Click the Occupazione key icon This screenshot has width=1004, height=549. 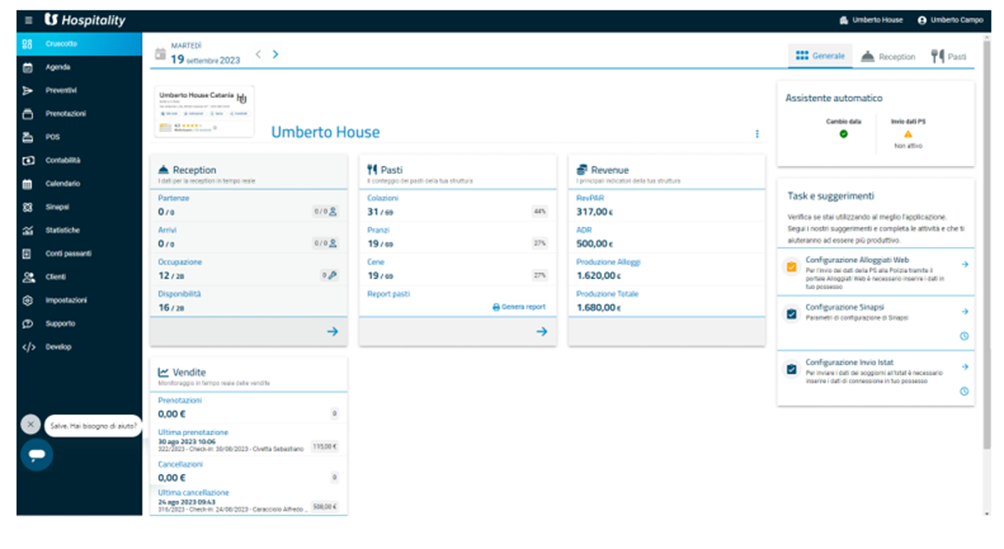(x=333, y=275)
